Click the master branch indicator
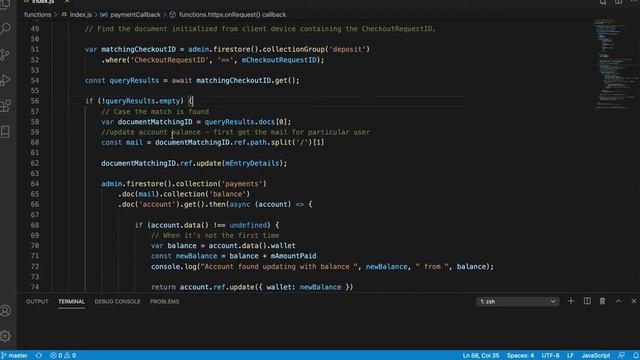This screenshot has width=640, height=360. [x=15, y=356]
